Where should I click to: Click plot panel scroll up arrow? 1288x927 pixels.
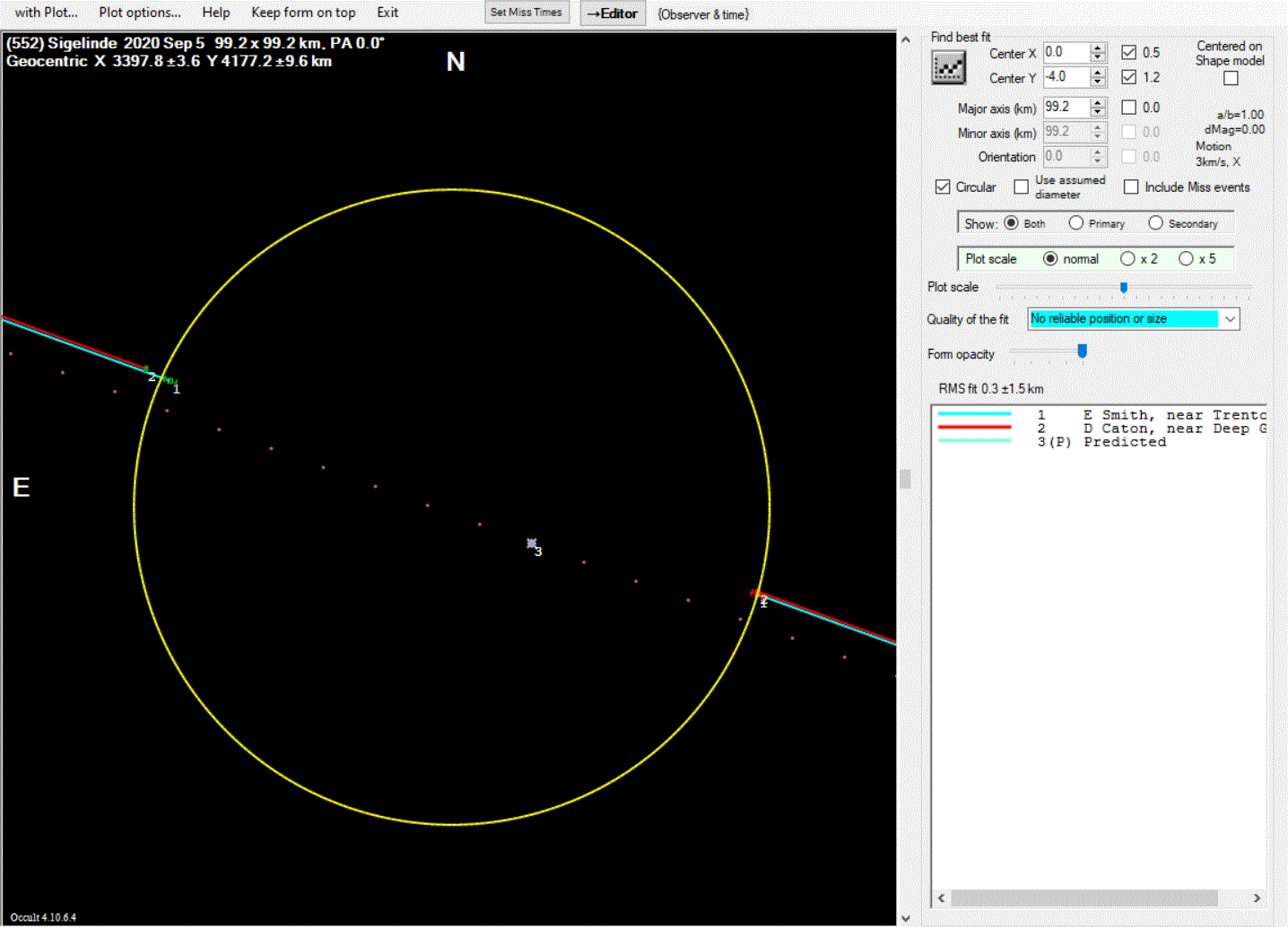click(x=905, y=39)
